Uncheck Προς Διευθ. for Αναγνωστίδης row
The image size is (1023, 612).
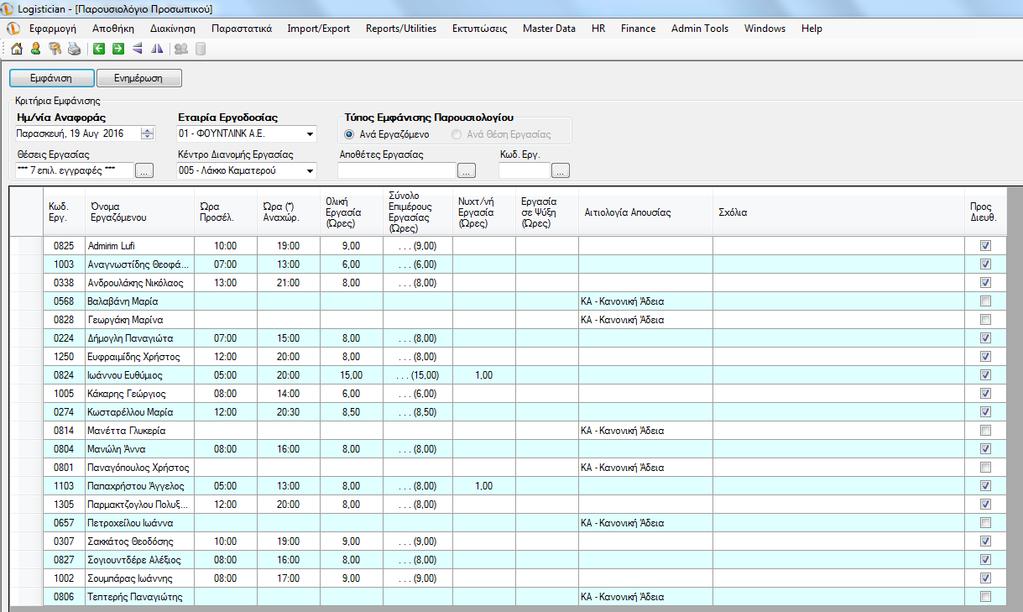985,264
